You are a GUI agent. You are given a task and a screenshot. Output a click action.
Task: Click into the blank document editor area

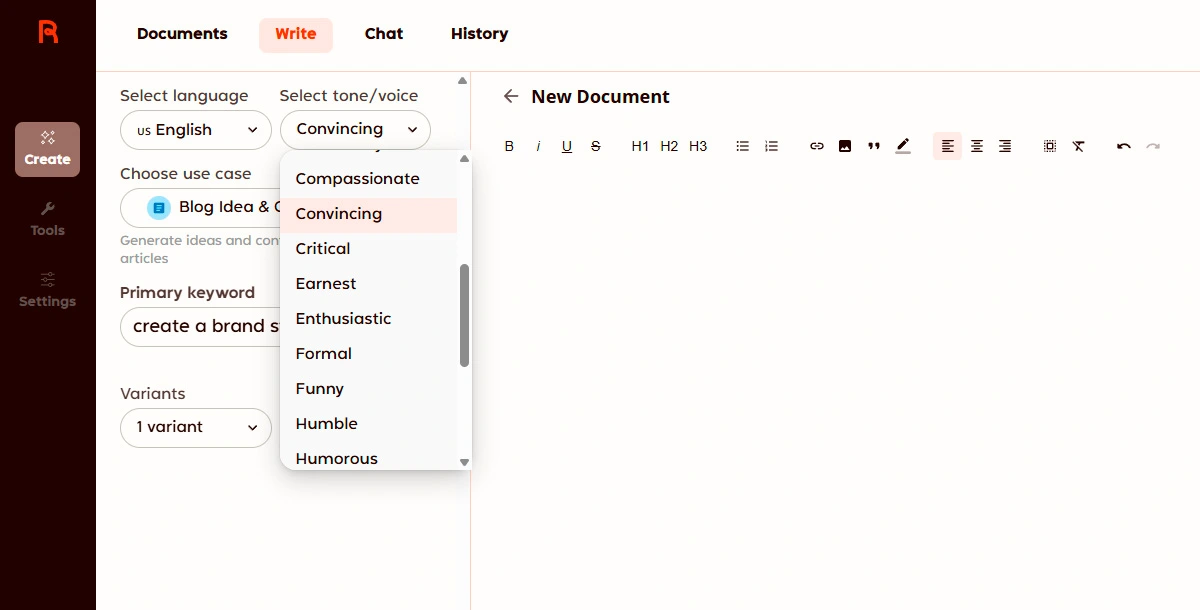(x=835, y=385)
